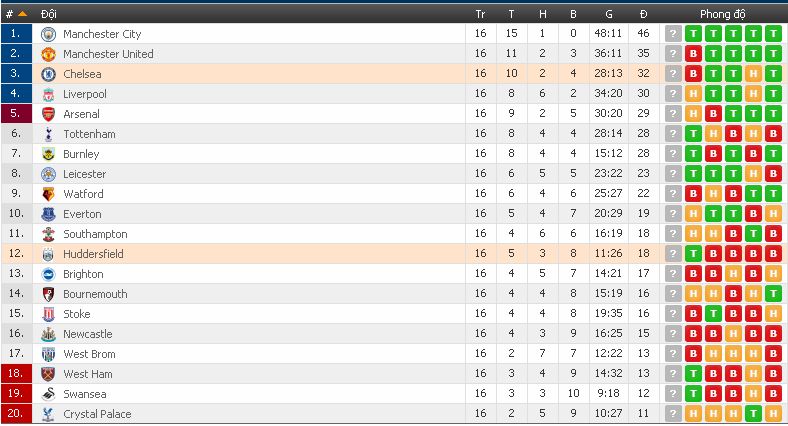Click Tottenham's orange H form box

tap(713, 134)
